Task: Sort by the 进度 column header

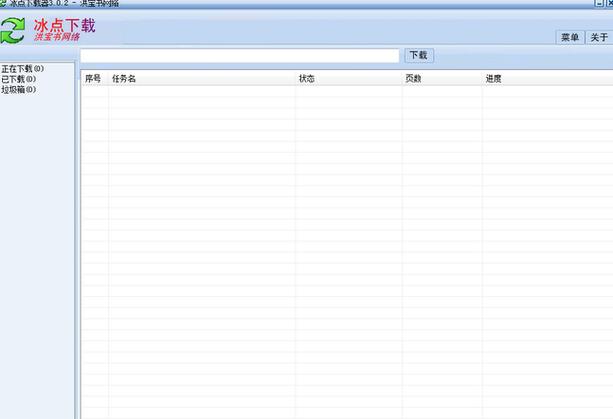Action: (x=548, y=79)
